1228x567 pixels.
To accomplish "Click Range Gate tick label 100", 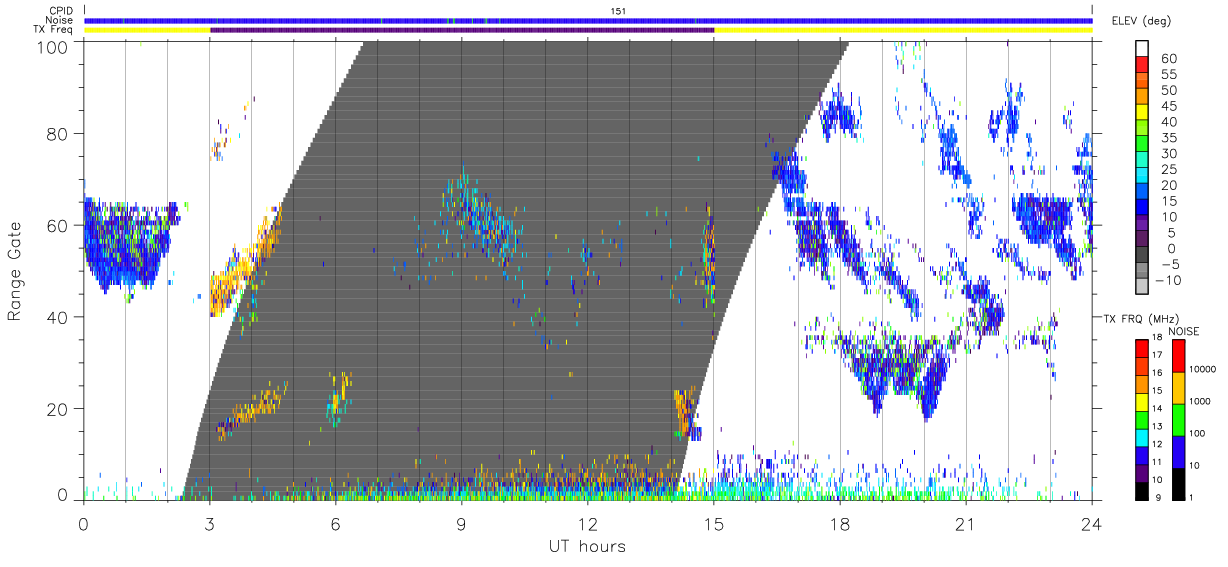I will (x=54, y=46).
